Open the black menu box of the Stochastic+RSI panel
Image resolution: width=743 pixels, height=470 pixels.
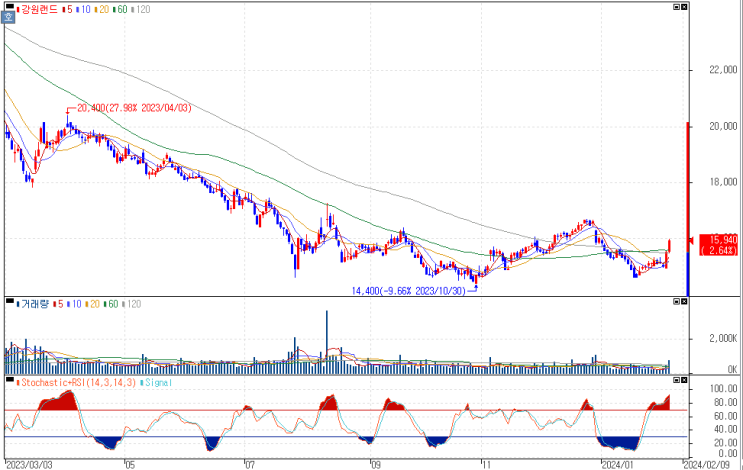pyautogui.click(x=9, y=379)
